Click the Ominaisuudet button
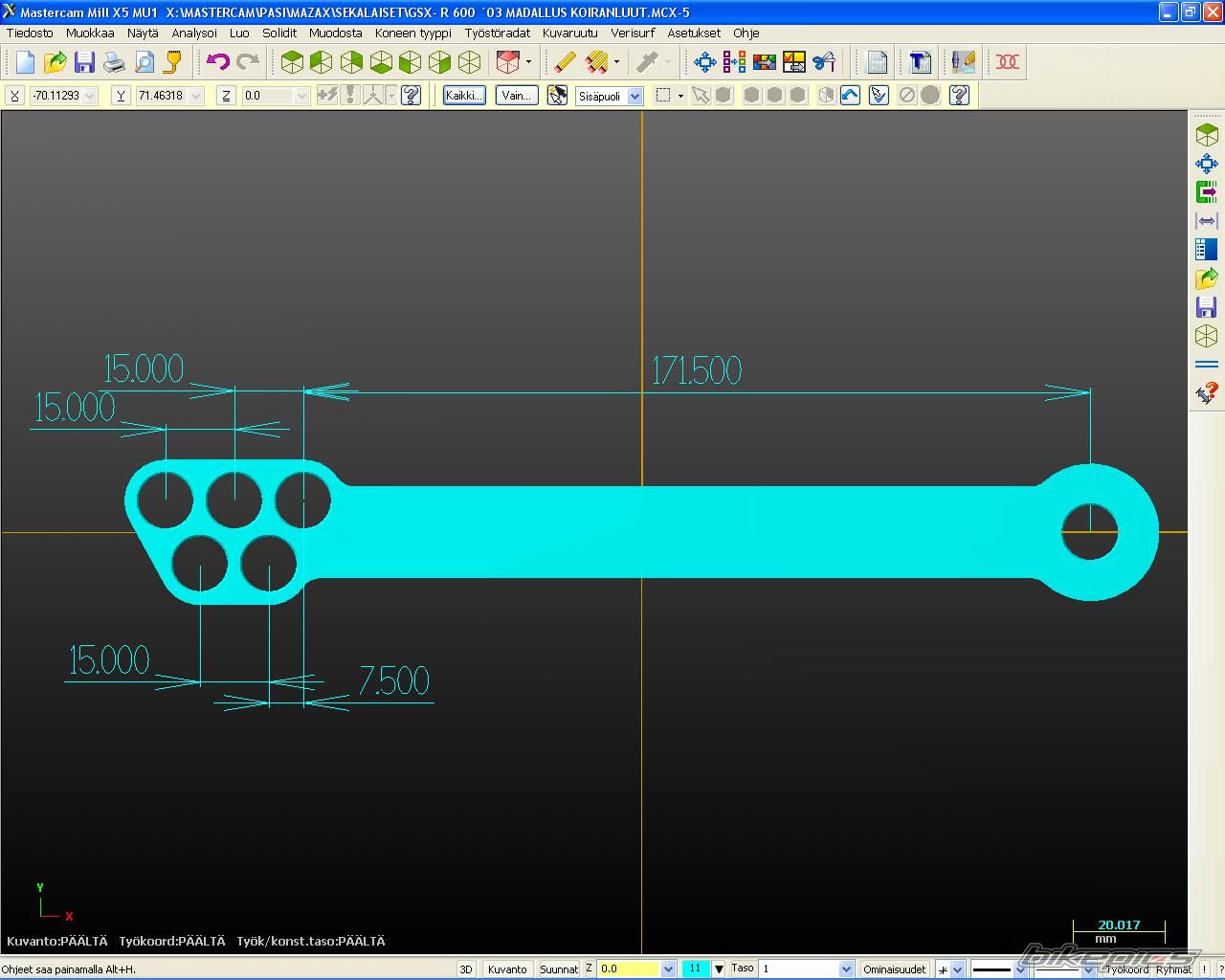Image resolution: width=1225 pixels, height=980 pixels. (x=895, y=969)
